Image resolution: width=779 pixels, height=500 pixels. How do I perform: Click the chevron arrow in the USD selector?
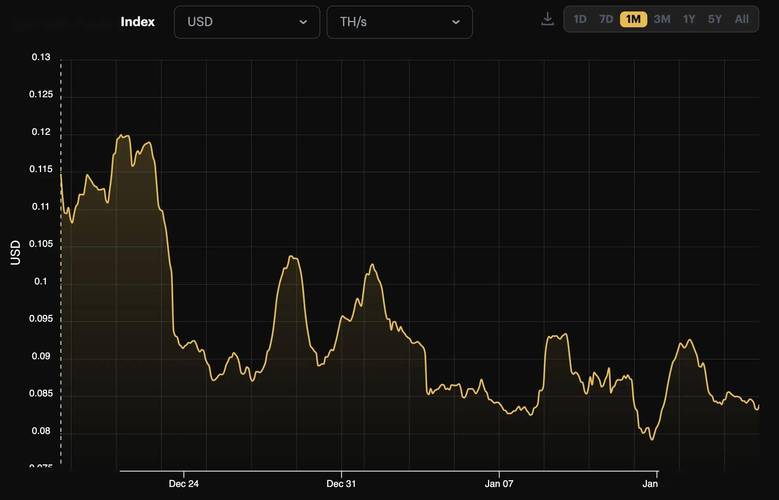(303, 22)
